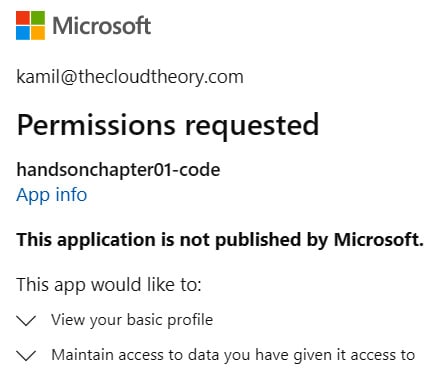Click the green square of the Microsoft logo
This screenshot has height=370, width=439.
(38, 18)
